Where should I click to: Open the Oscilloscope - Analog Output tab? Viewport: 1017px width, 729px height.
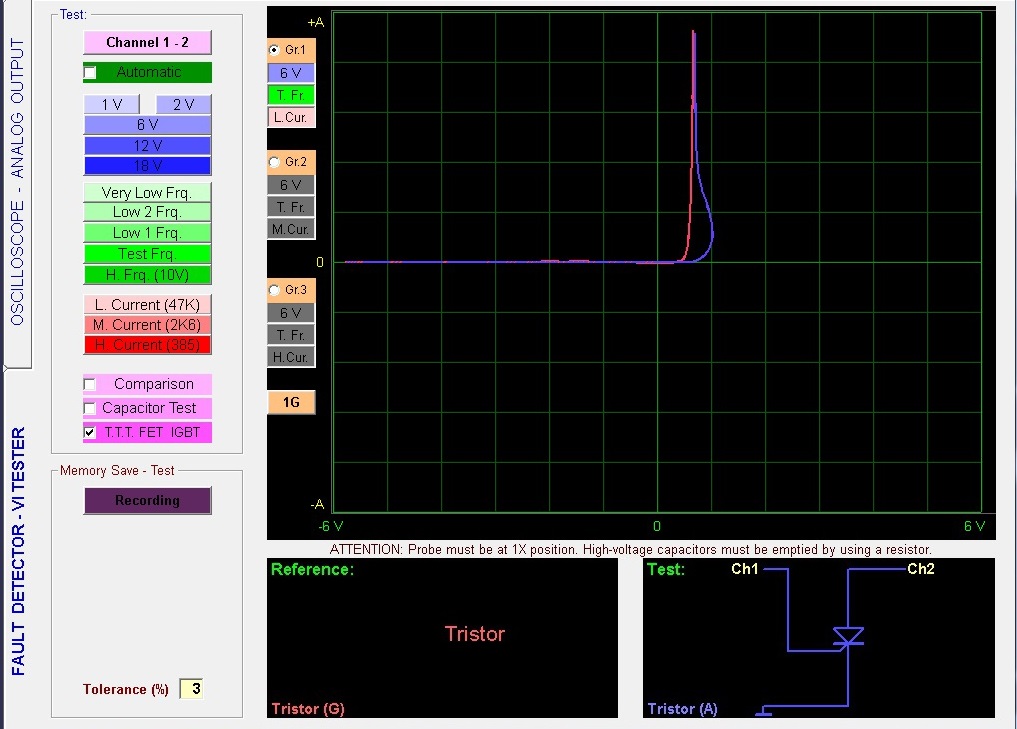(x=17, y=183)
